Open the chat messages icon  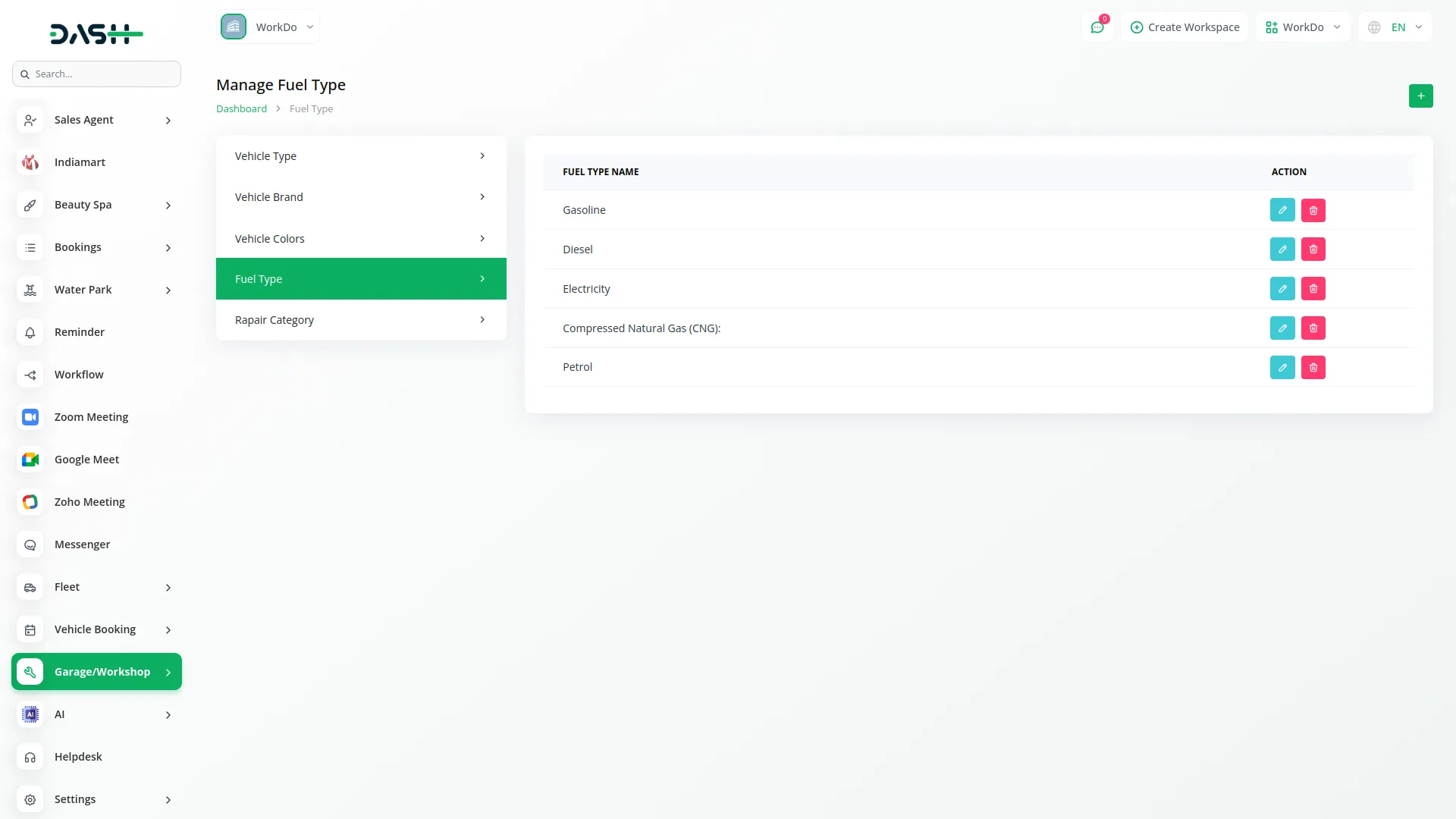click(1097, 27)
